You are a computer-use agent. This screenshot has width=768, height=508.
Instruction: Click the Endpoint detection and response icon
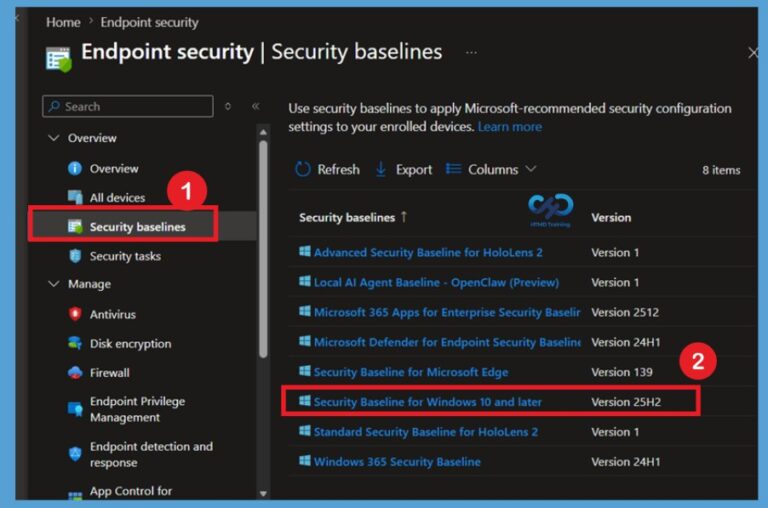click(x=75, y=454)
